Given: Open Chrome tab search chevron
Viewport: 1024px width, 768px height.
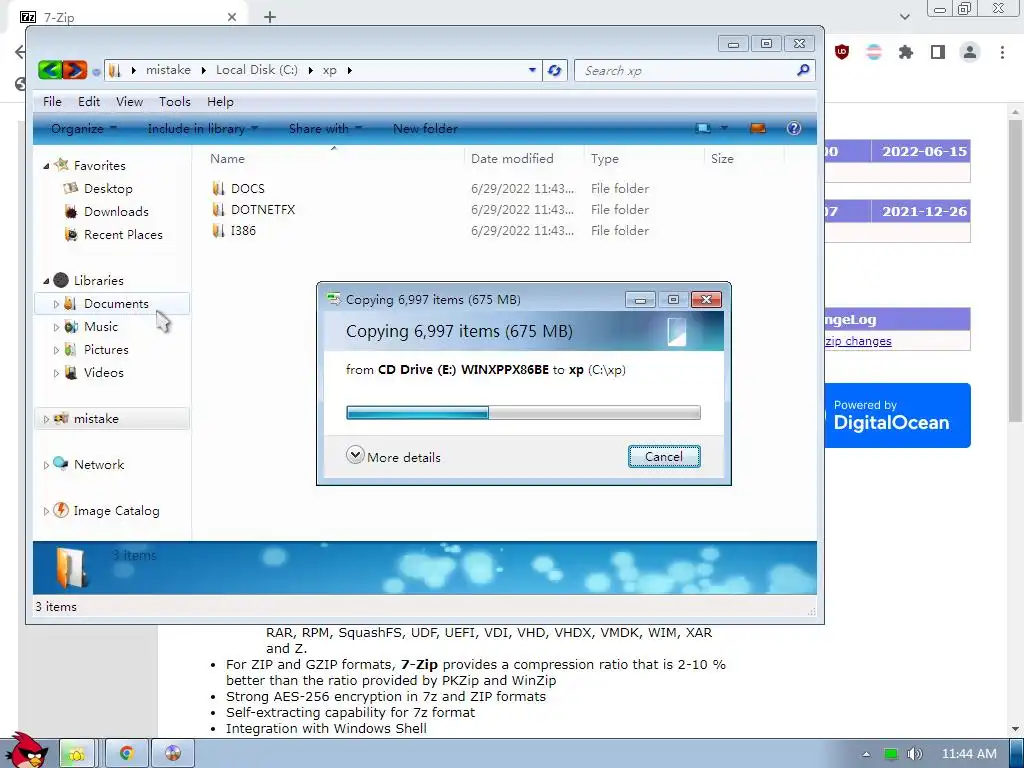Looking at the screenshot, I should 904,17.
